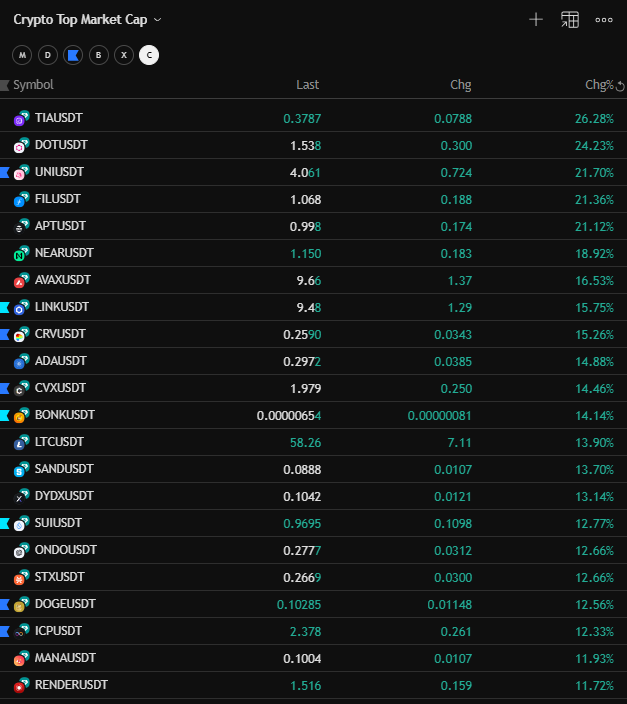Click the ICPUSDT coin logo
Screen dimensions: 627x704
(x=21, y=631)
